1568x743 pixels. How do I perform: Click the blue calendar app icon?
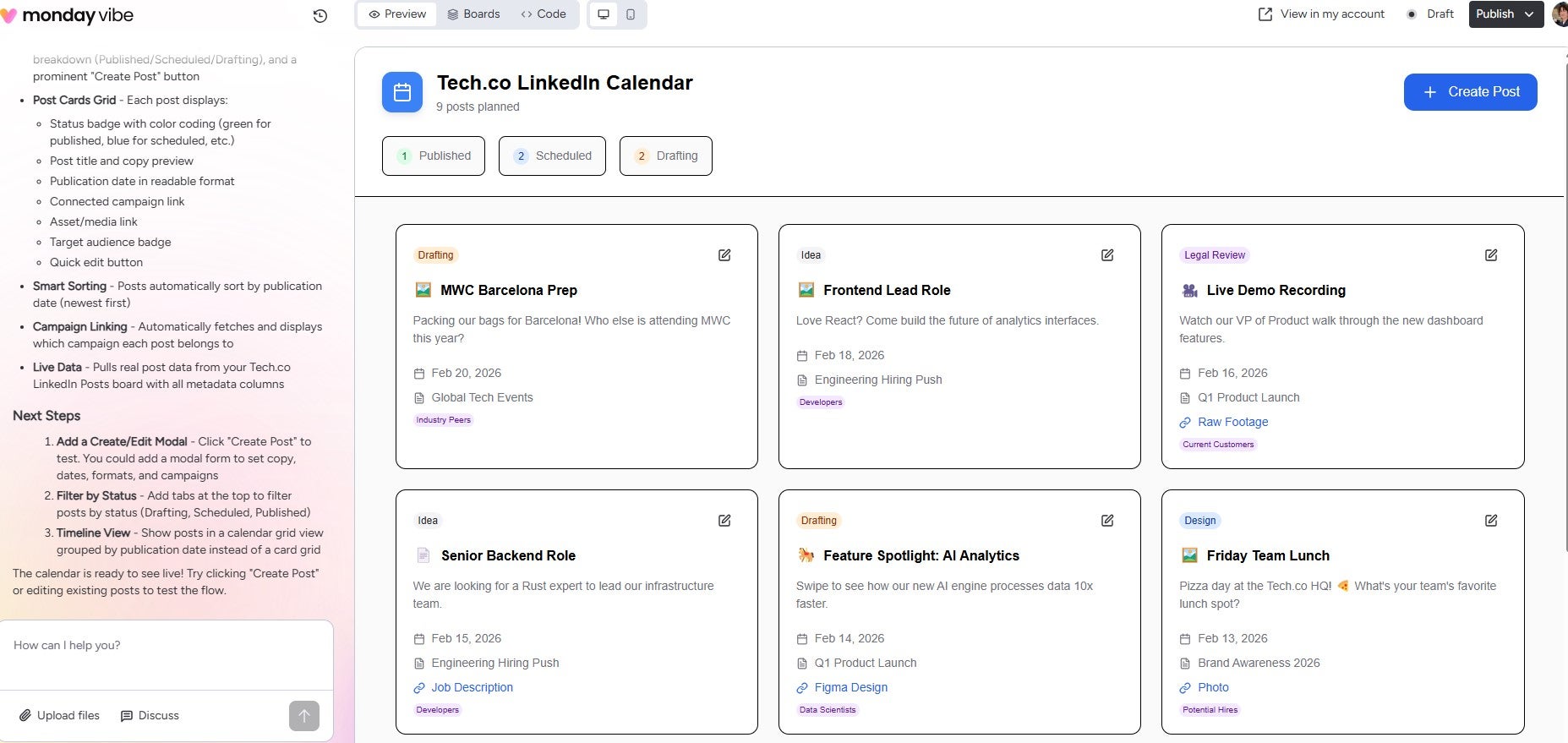402,92
